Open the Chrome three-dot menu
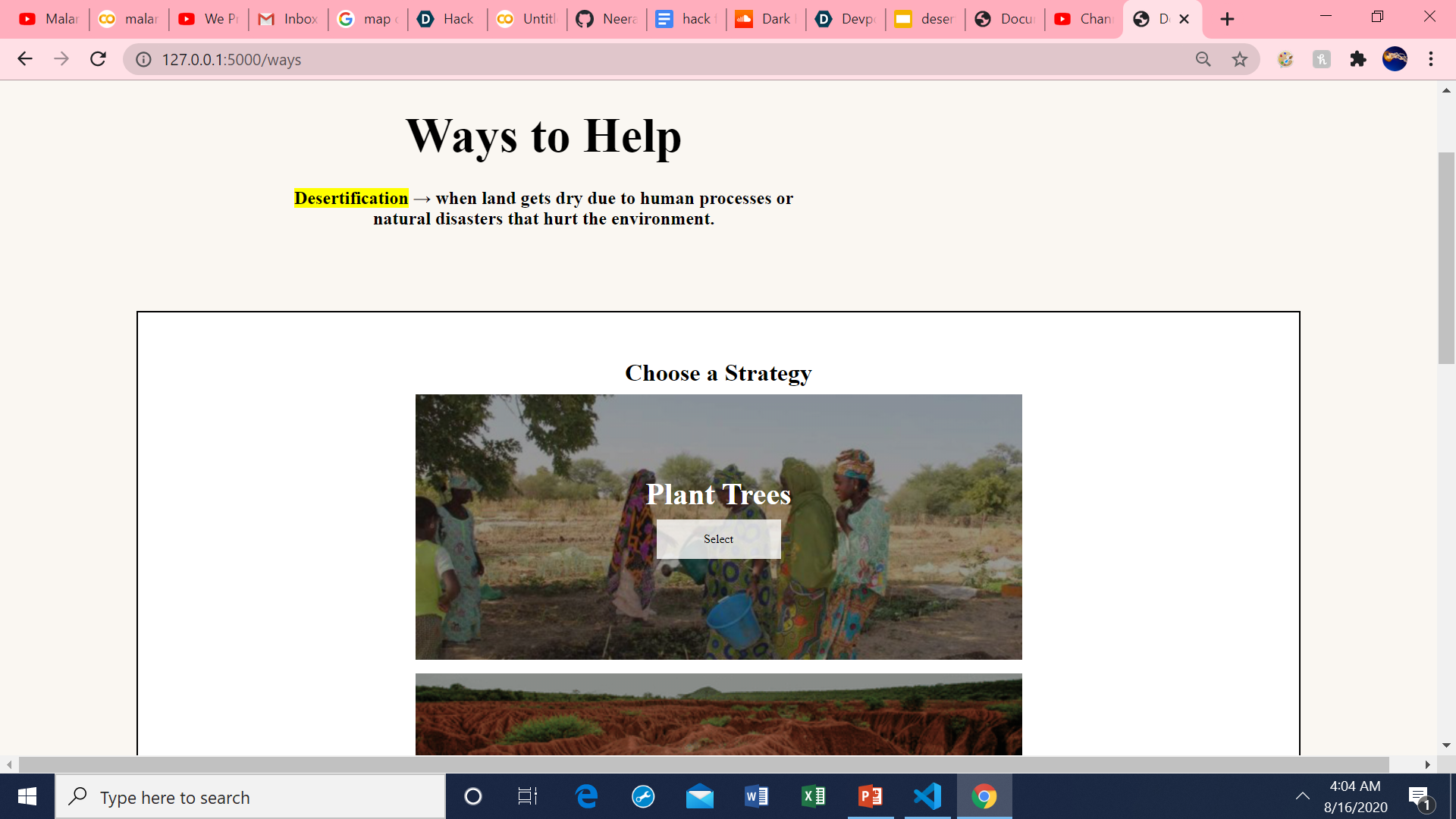This screenshot has width=1456, height=819. pos(1430,59)
